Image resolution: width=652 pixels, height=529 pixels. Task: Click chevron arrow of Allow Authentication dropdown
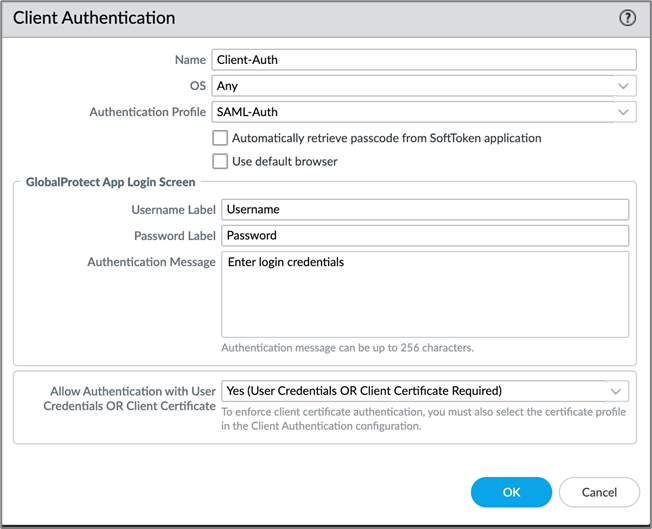tap(616, 391)
